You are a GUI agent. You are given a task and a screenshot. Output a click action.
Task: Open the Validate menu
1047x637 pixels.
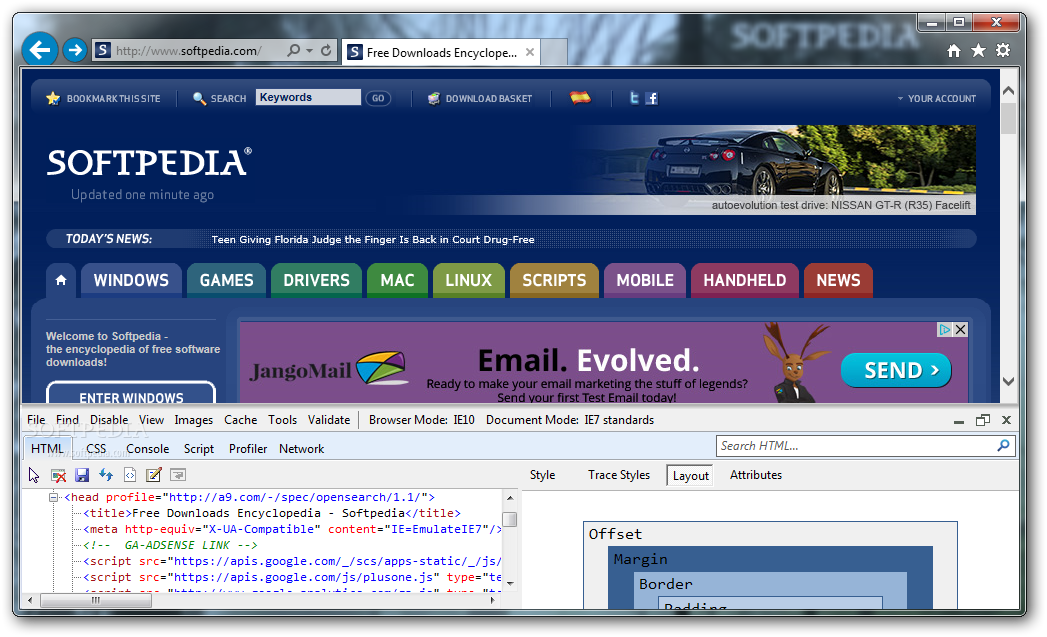[x=329, y=420]
